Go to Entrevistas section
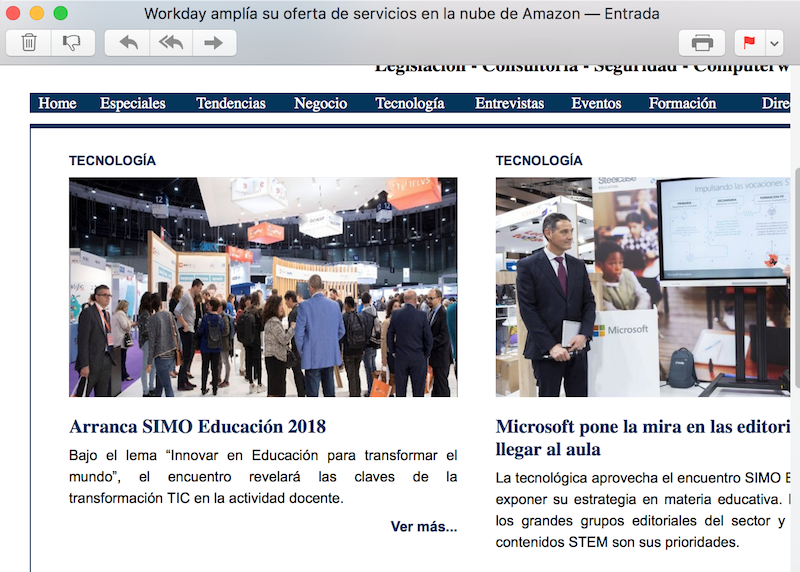Viewport: 800px width, 572px height. (509, 103)
